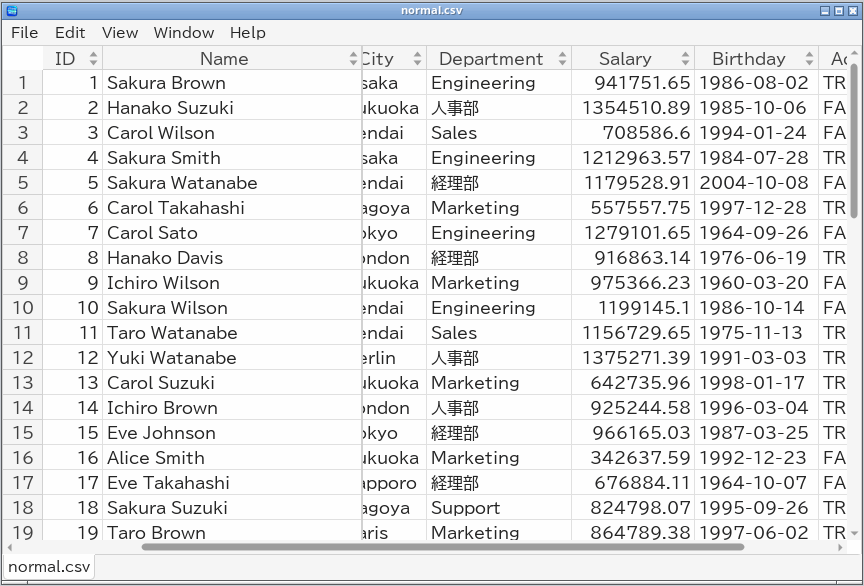Click the scroll down arrow
This screenshot has width=864, height=586.
click(854, 533)
